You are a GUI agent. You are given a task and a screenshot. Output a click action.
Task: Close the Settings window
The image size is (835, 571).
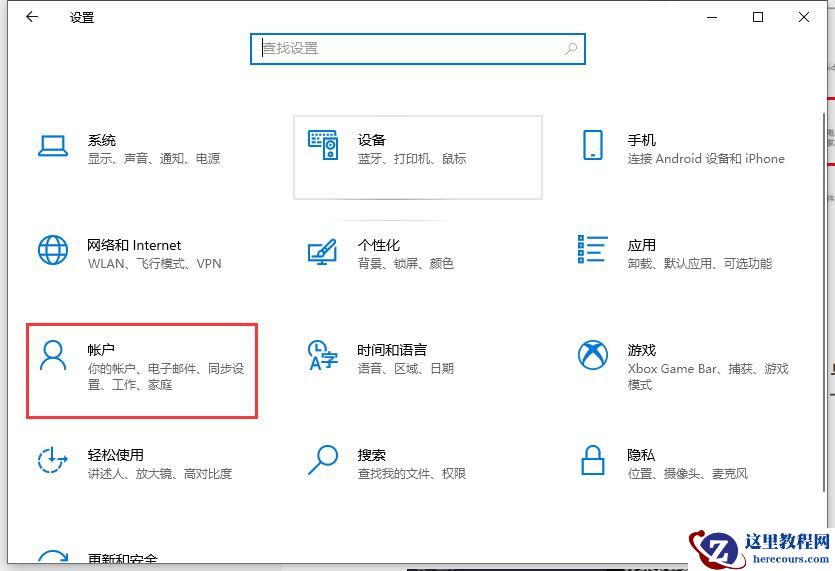pyautogui.click(x=804, y=18)
